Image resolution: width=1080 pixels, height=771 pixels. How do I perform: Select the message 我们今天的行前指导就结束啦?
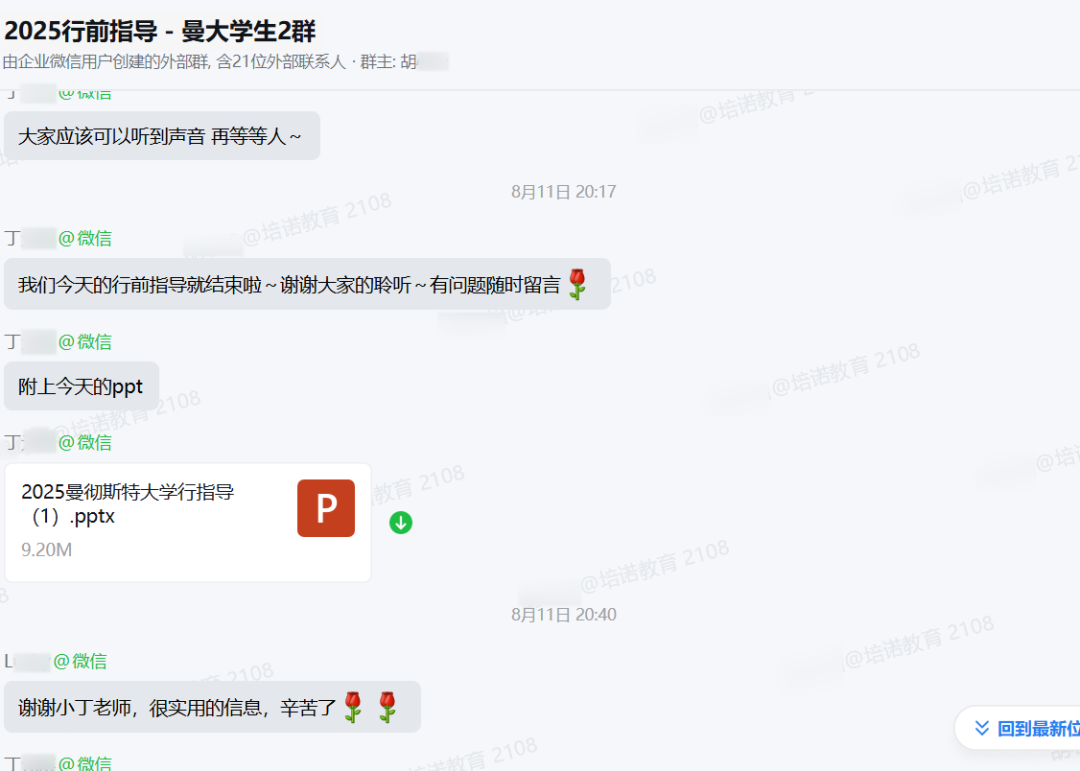(x=307, y=284)
